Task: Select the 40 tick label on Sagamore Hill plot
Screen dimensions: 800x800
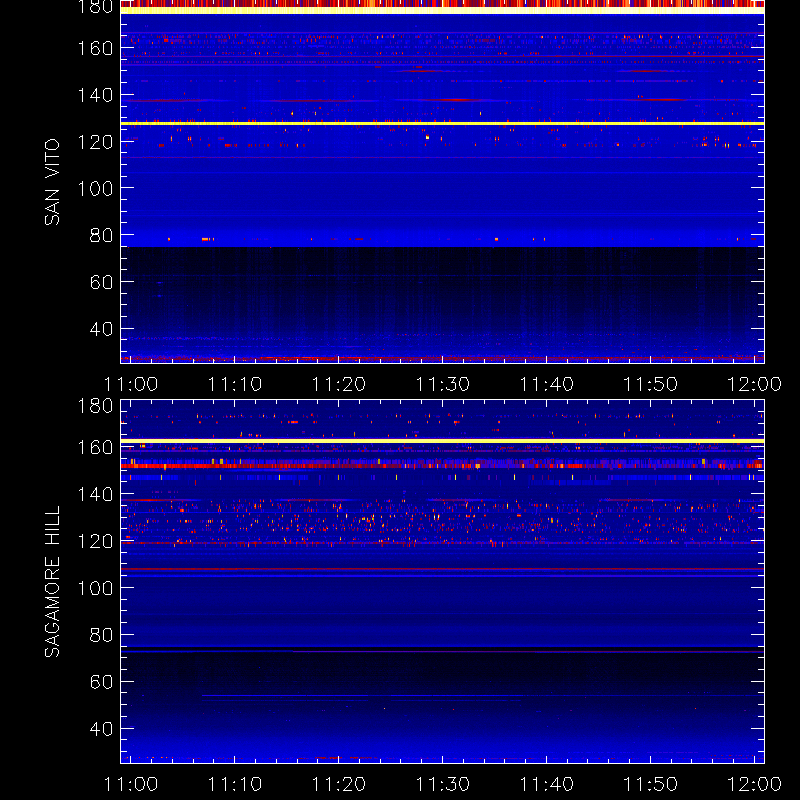Action: click(101, 729)
